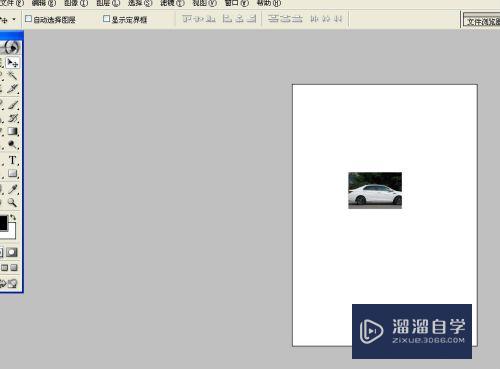Select the Brush tool
Screen dimensions: 500x369
coord(13,105)
